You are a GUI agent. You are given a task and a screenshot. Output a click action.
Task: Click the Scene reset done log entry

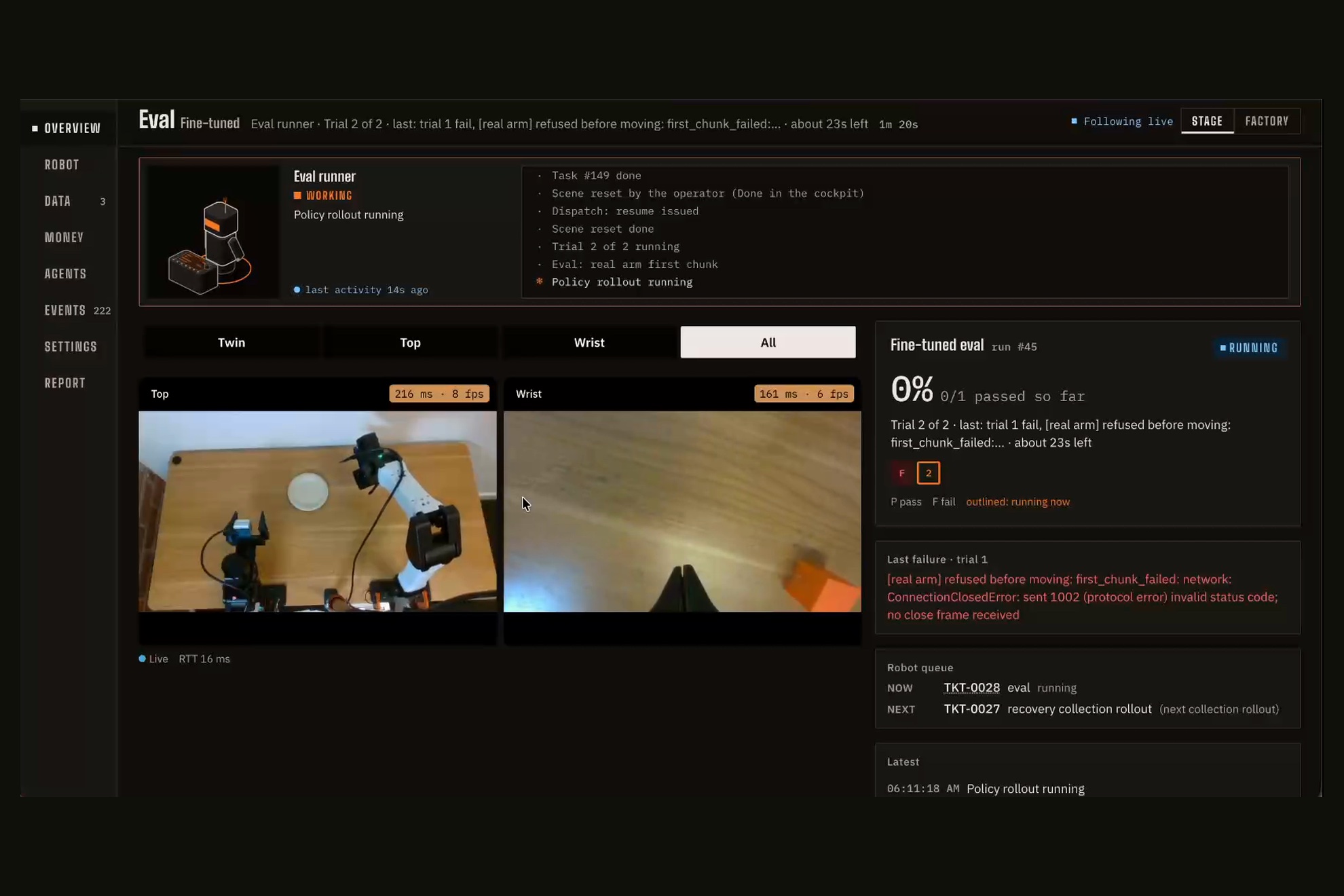point(602,229)
